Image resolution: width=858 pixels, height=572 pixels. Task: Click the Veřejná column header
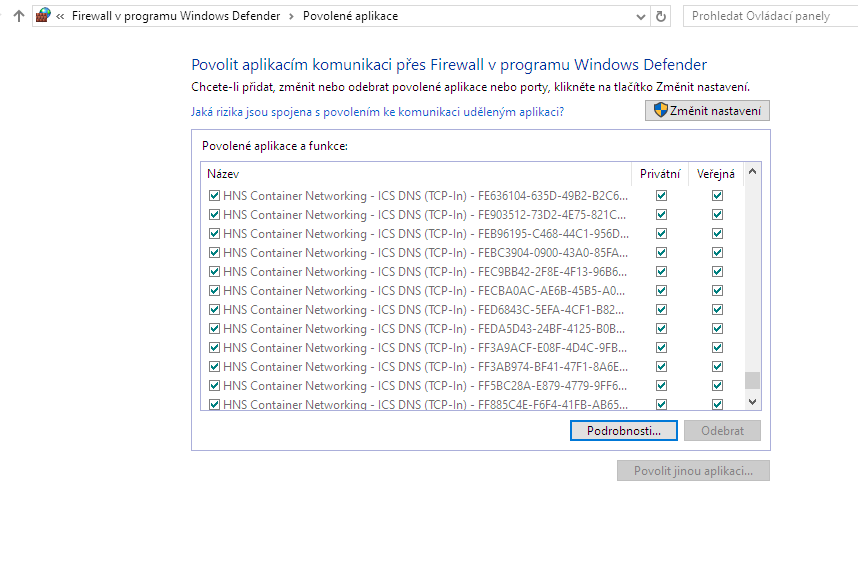[716, 174]
